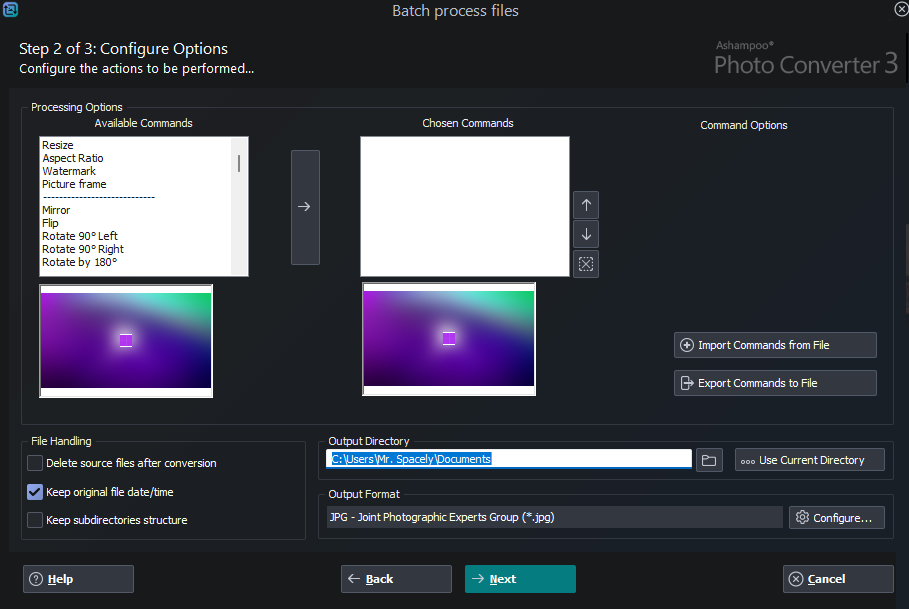The height and width of the screenshot is (609, 909).
Task: Open the Output Format dropdown
Action: pos(554,517)
